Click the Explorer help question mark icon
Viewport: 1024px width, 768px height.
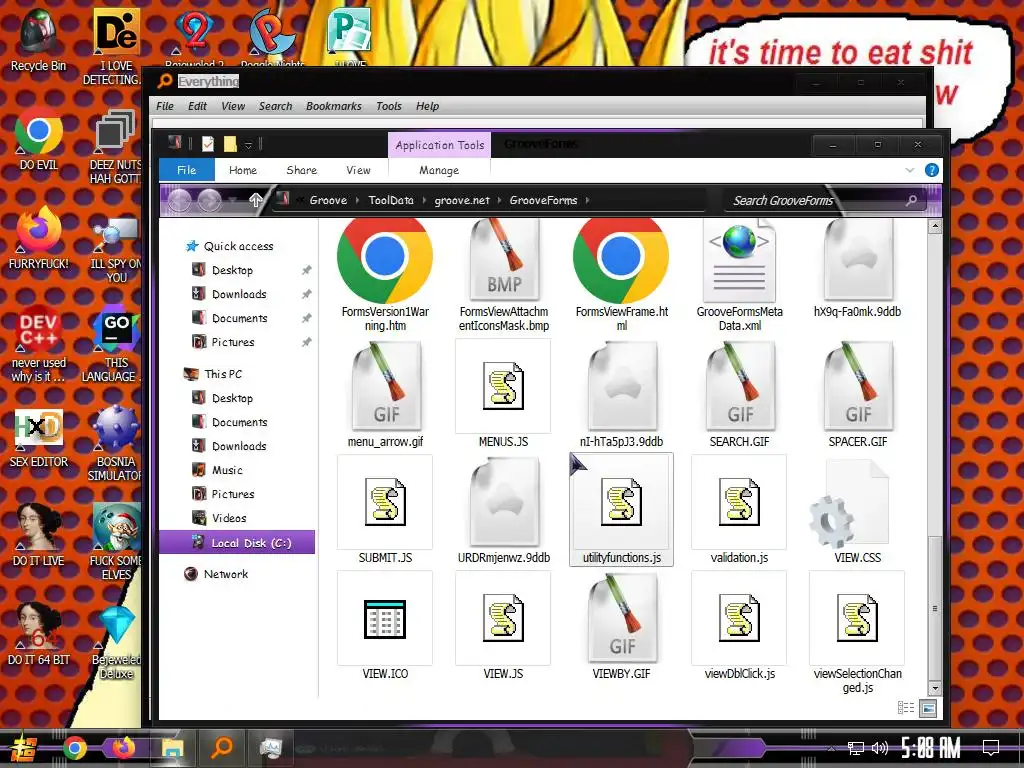coord(931,170)
